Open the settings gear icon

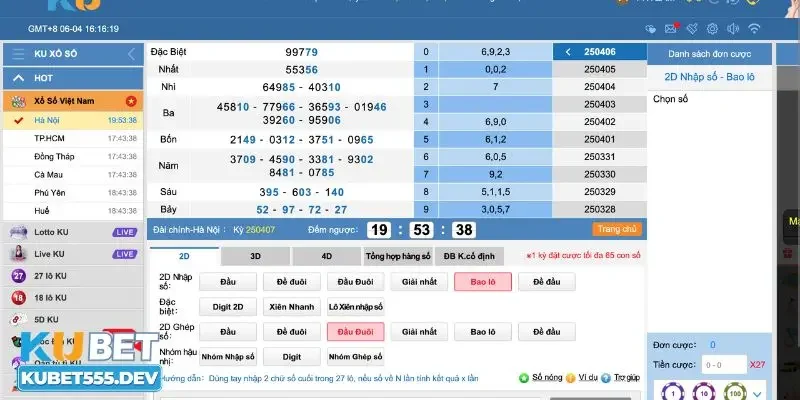coord(712,29)
